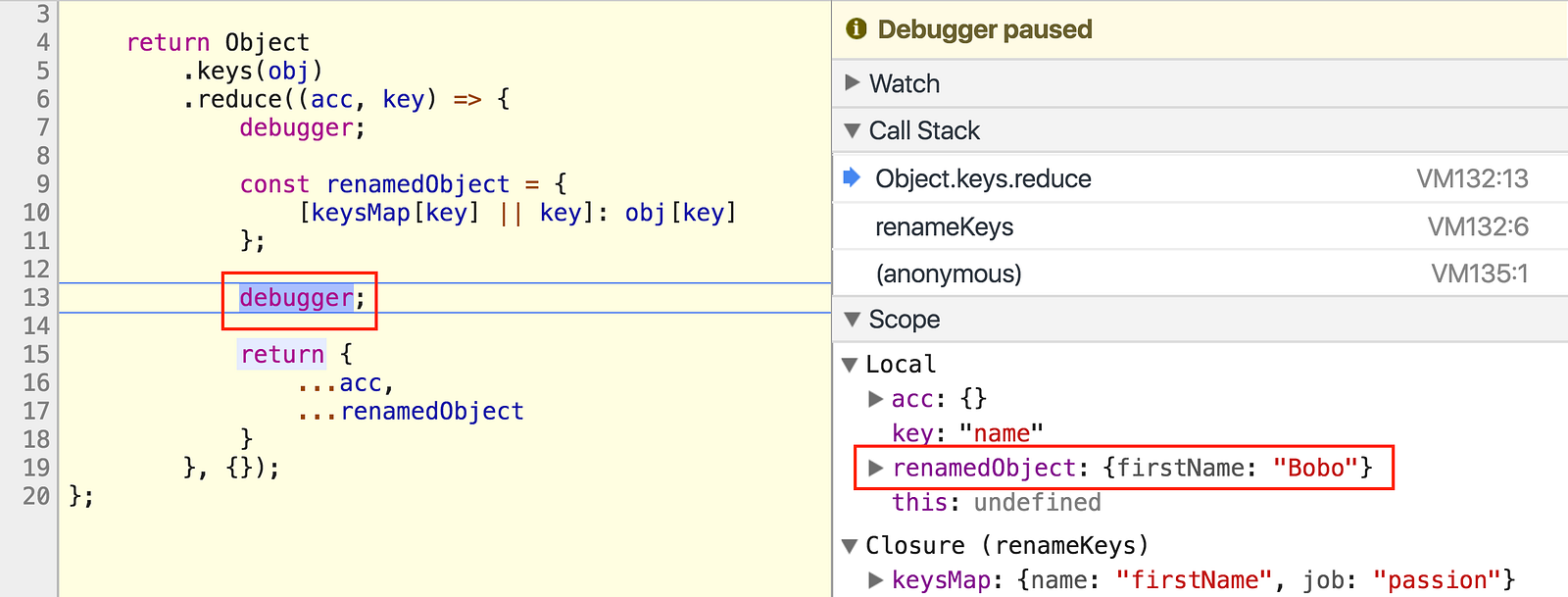Click line number 20 in the gutter
The height and width of the screenshot is (597, 1568).
tap(36, 496)
